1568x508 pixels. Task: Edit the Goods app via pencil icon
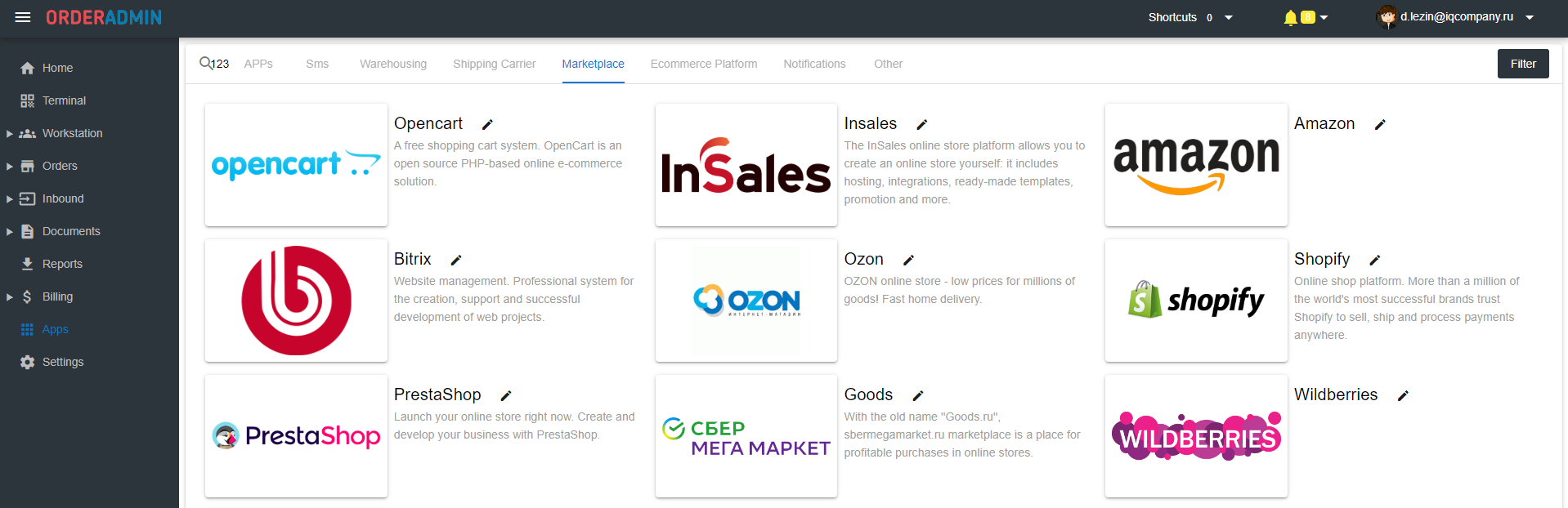pos(918,395)
